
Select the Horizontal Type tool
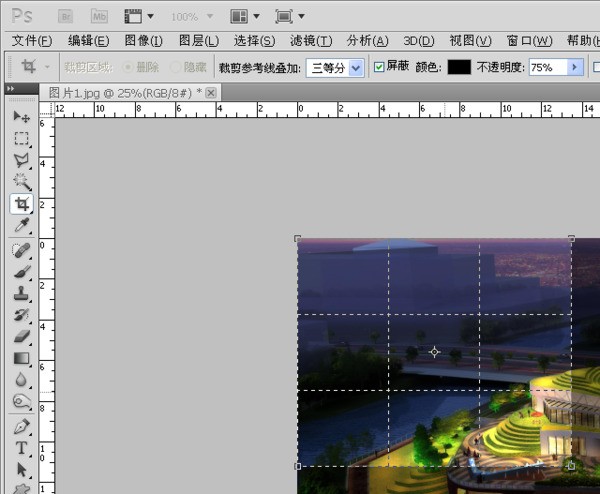[21, 447]
